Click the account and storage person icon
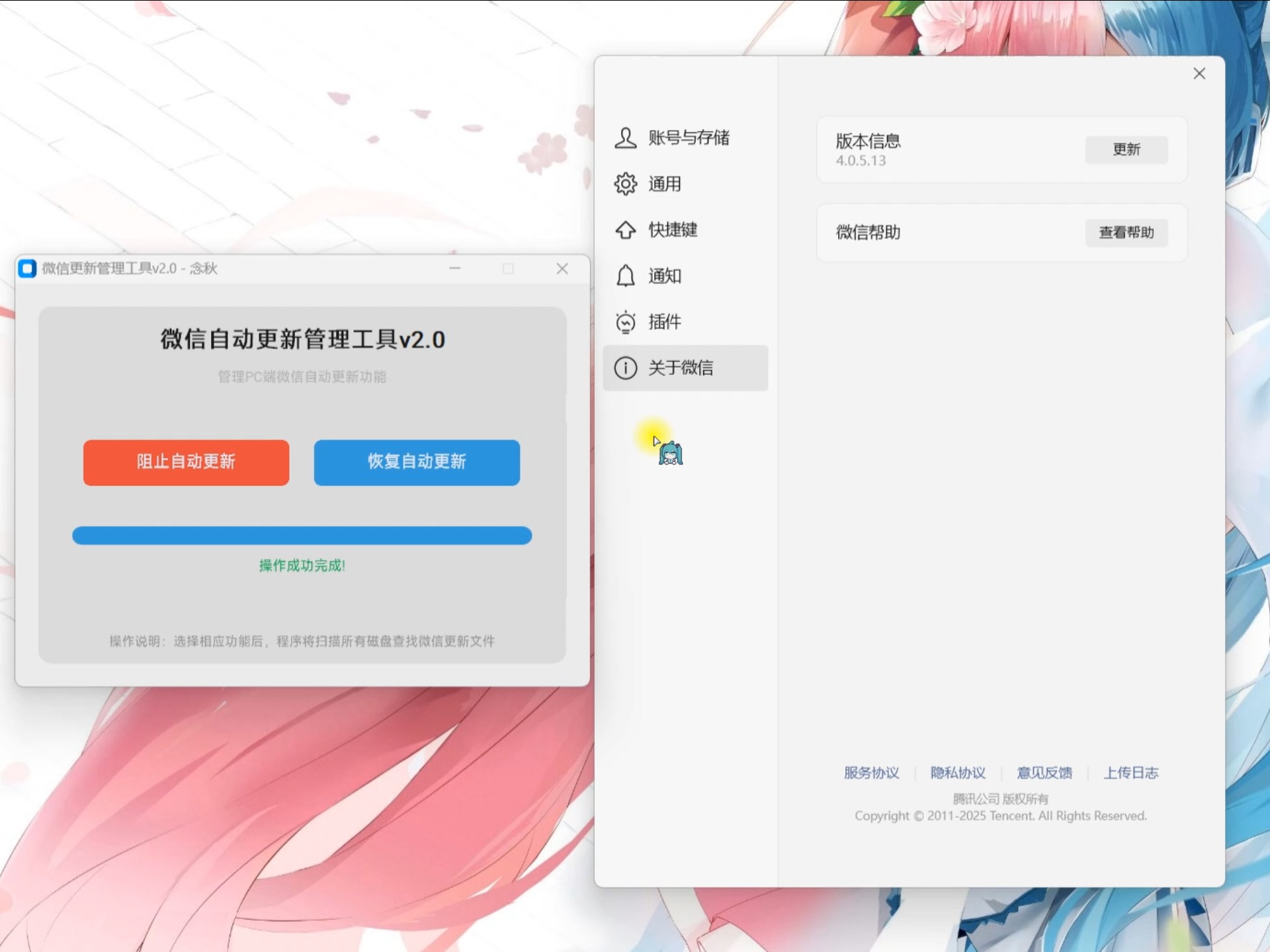 625,138
